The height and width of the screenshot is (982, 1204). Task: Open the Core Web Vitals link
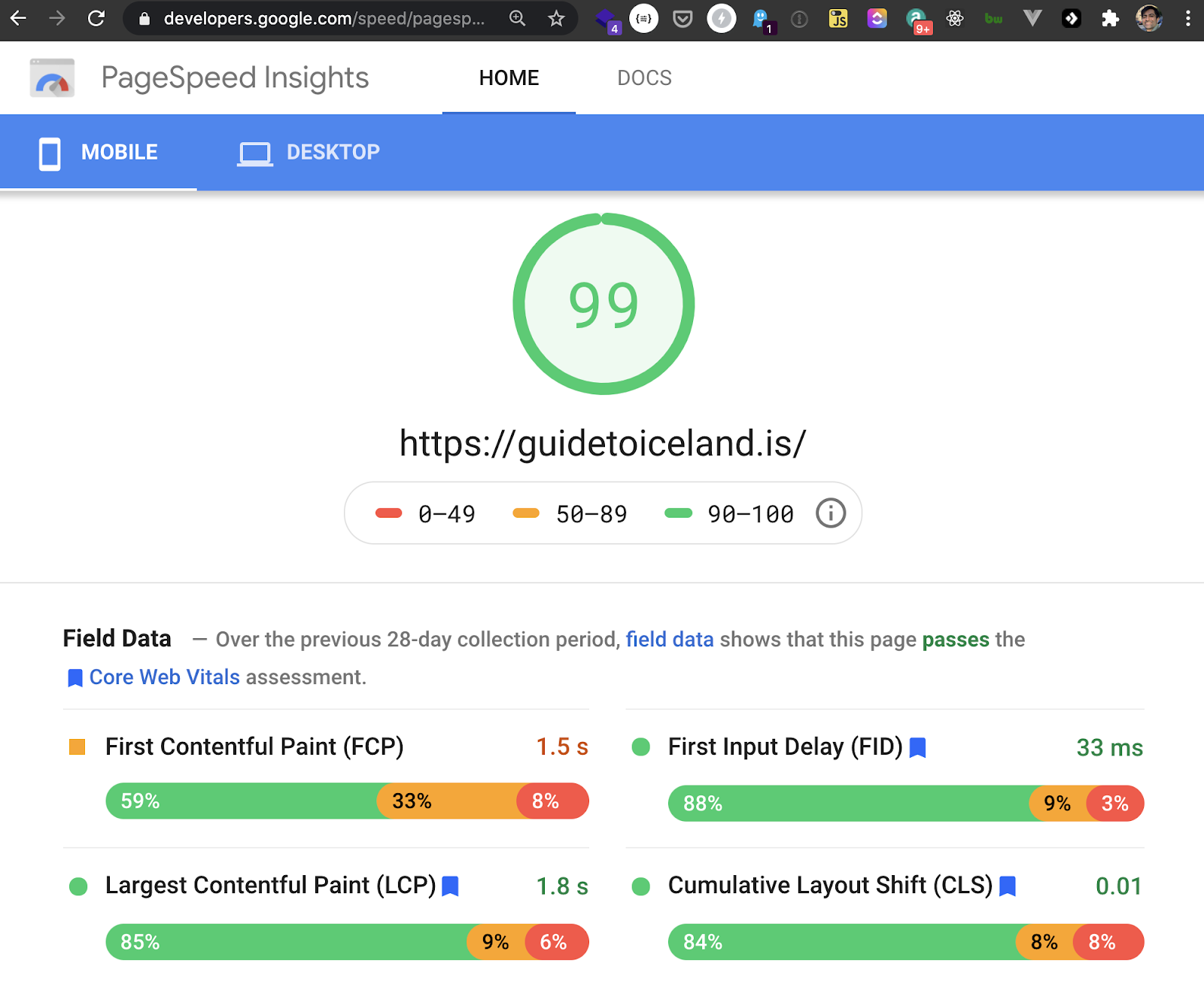tap(164, 676)
